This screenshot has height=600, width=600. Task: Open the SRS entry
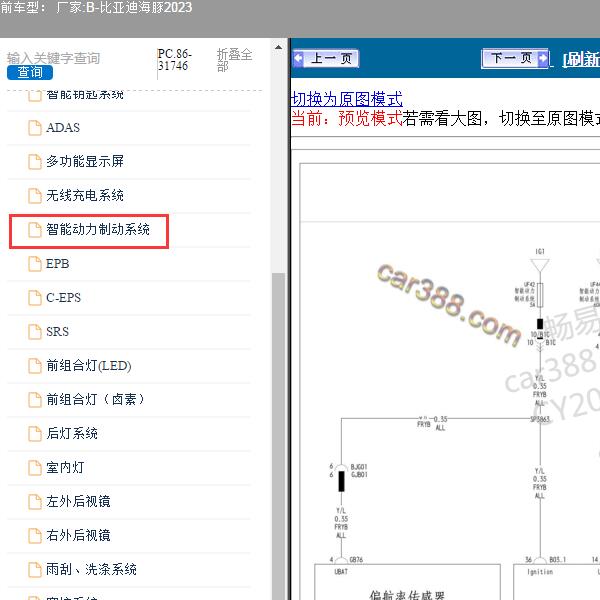coord(57,332)
